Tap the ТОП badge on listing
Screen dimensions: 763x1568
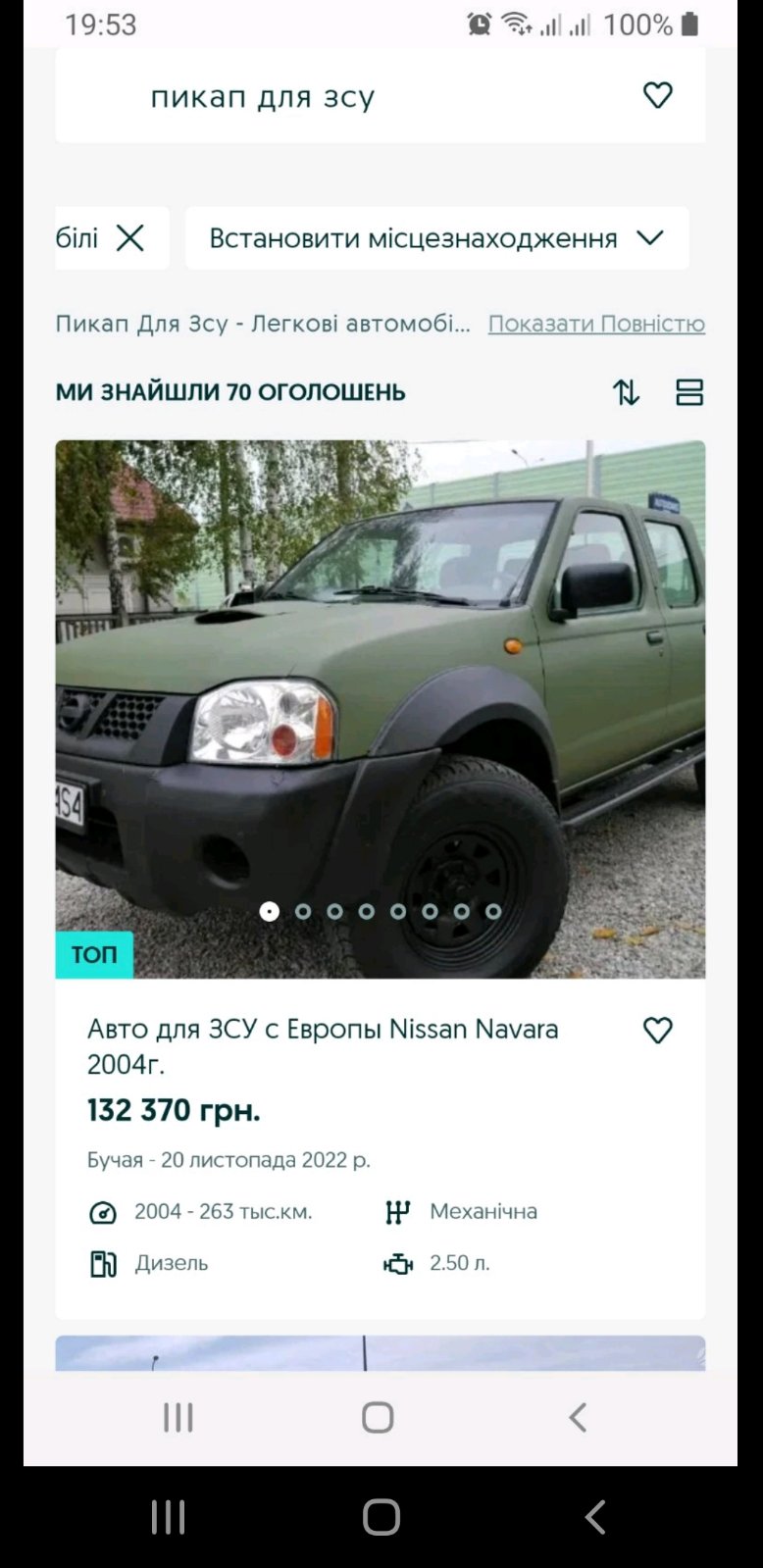(94, 954)
